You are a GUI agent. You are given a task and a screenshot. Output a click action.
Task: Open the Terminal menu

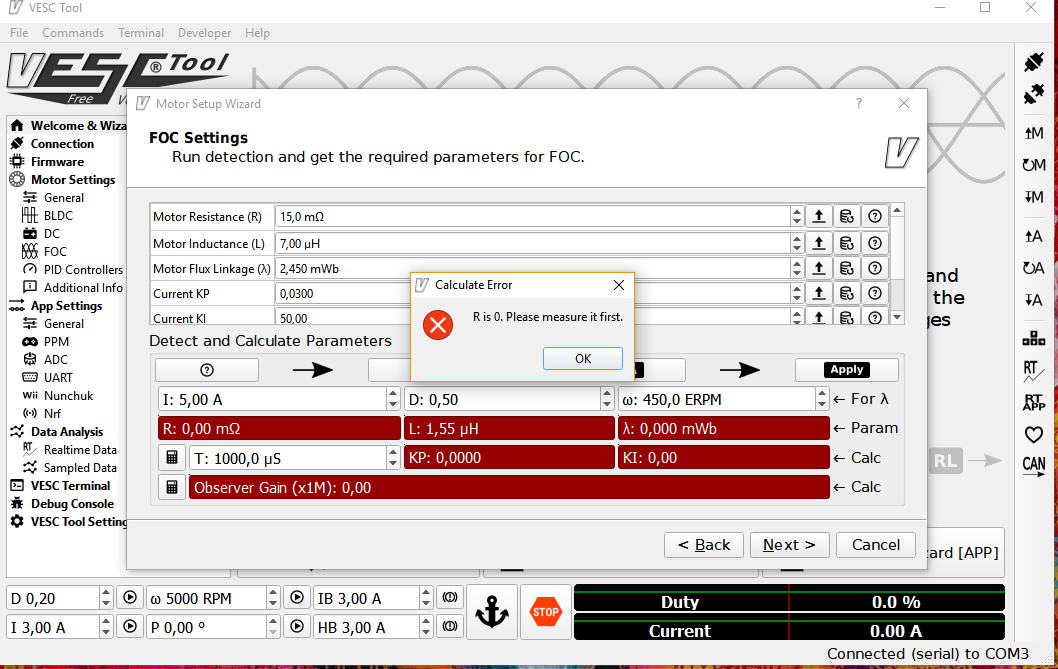(x=141, y=33)
